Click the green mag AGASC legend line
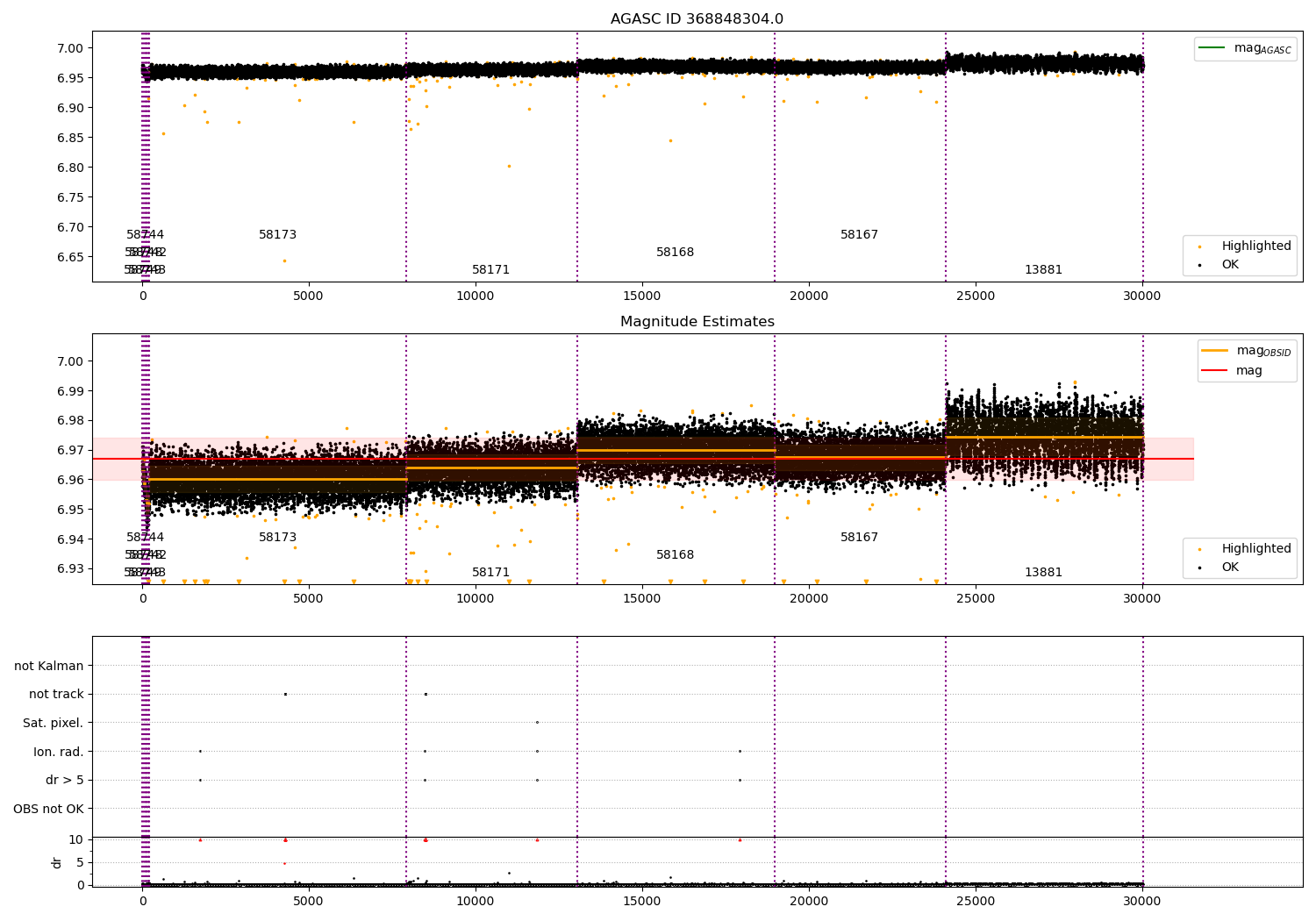Image resolution: width=1316 pixels, height=921 pixels. point(1212,48)
